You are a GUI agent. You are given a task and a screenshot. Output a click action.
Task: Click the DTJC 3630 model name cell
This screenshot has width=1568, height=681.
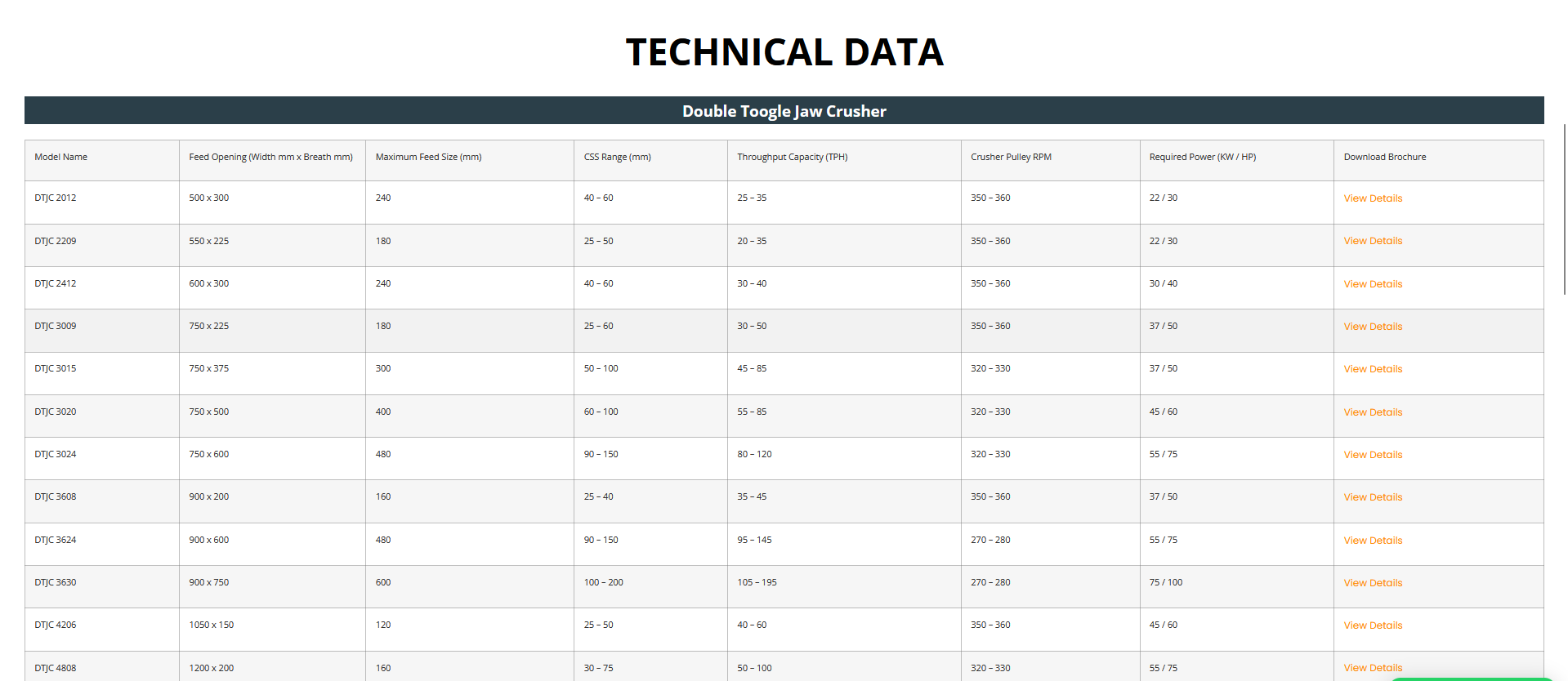(x=56, y=583)
